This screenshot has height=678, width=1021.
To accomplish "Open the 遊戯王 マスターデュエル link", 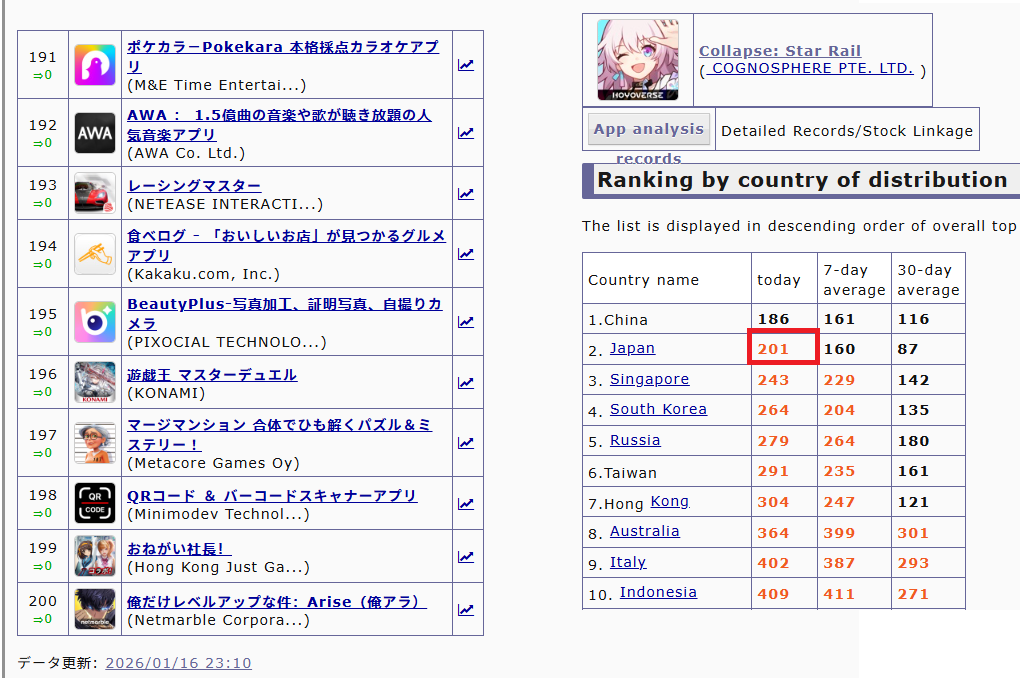I will (212, 375).
